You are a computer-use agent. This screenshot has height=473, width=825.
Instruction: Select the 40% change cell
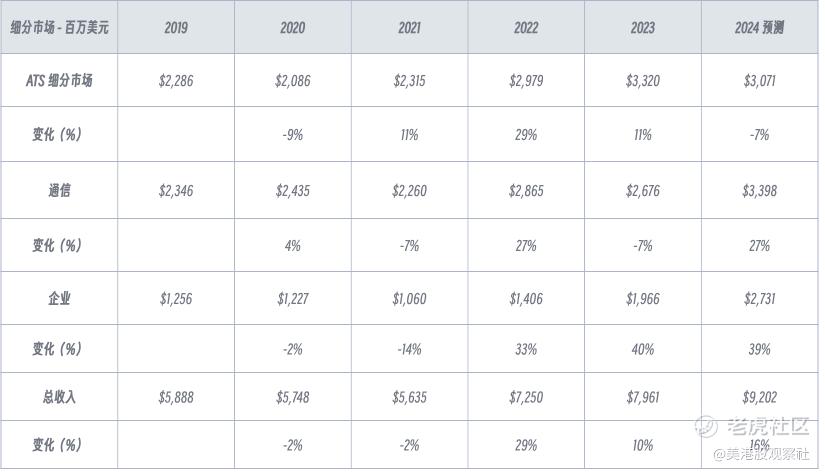coord(642,349)
